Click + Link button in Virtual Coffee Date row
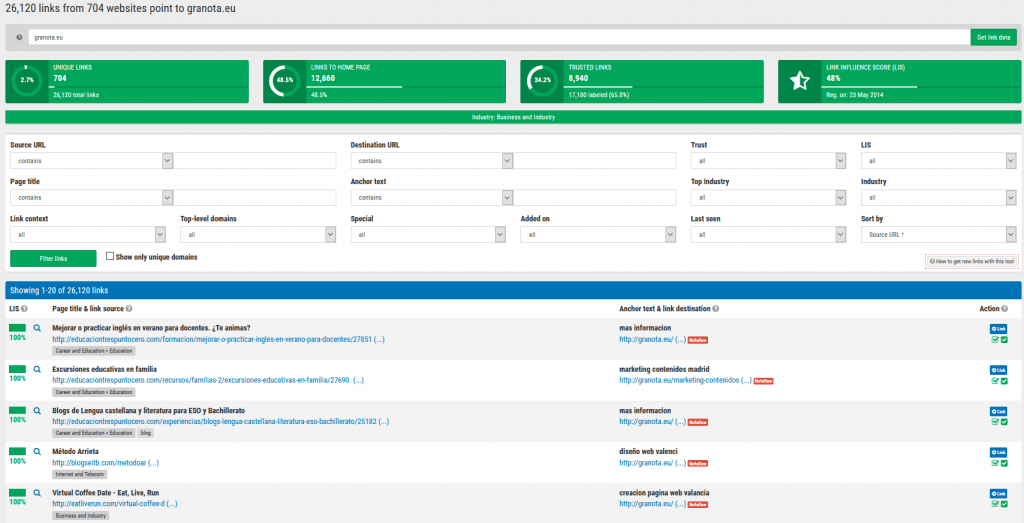 pos(999,494)
